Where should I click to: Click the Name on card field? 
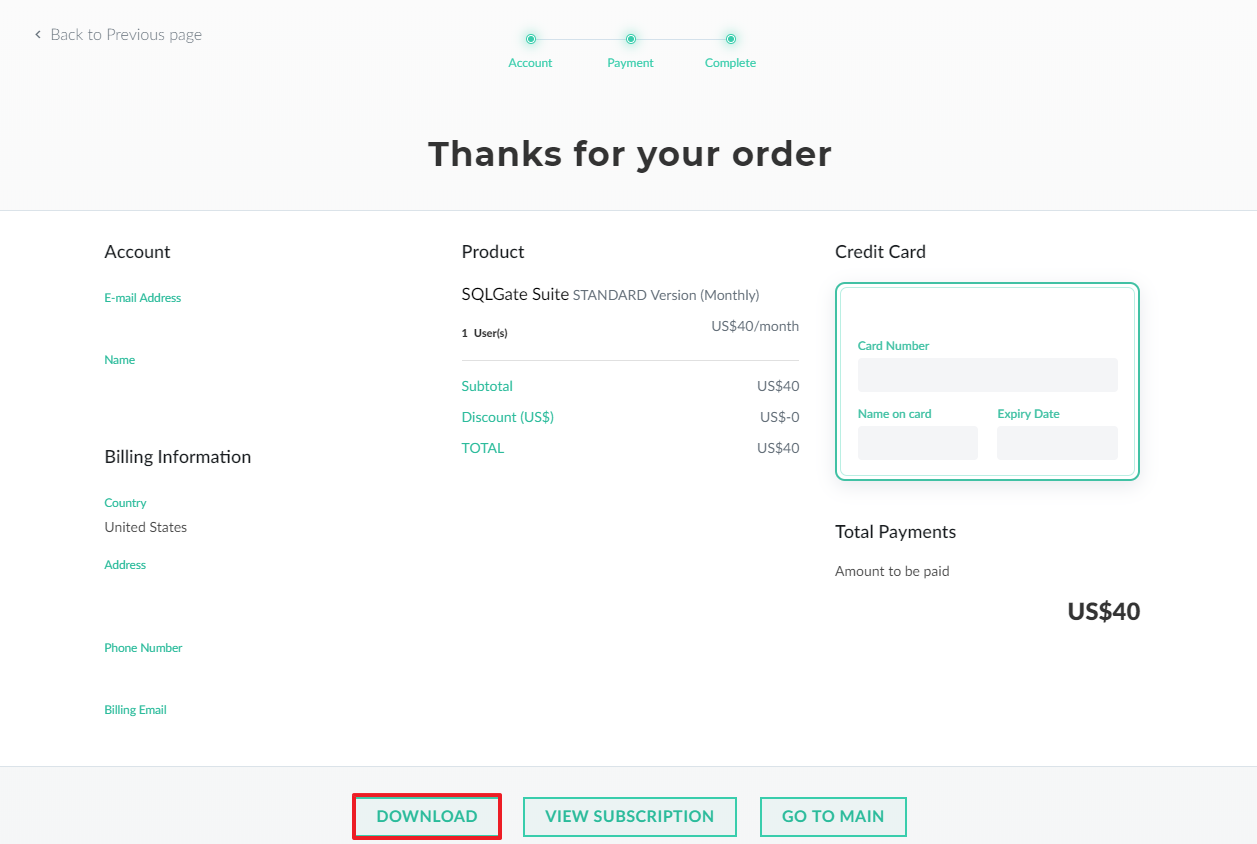[x=918, y=443]
